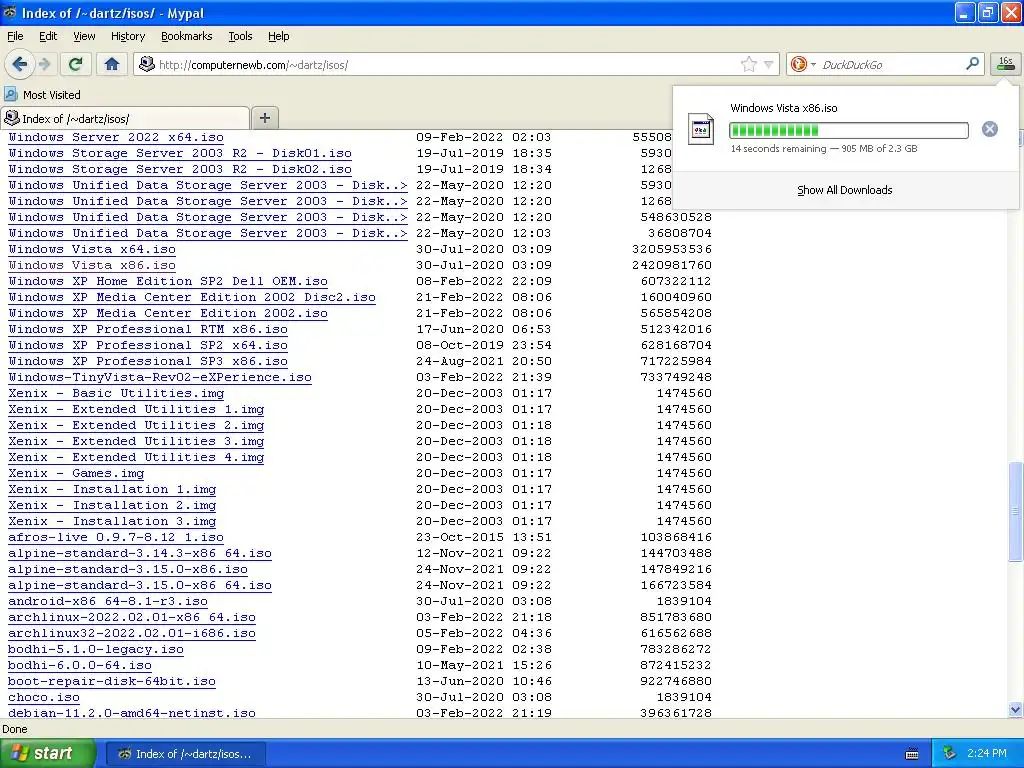Open a new tab with the plus button
Image resolution: width=1024 pixels, height=768 pixels.
pos(264,118)
